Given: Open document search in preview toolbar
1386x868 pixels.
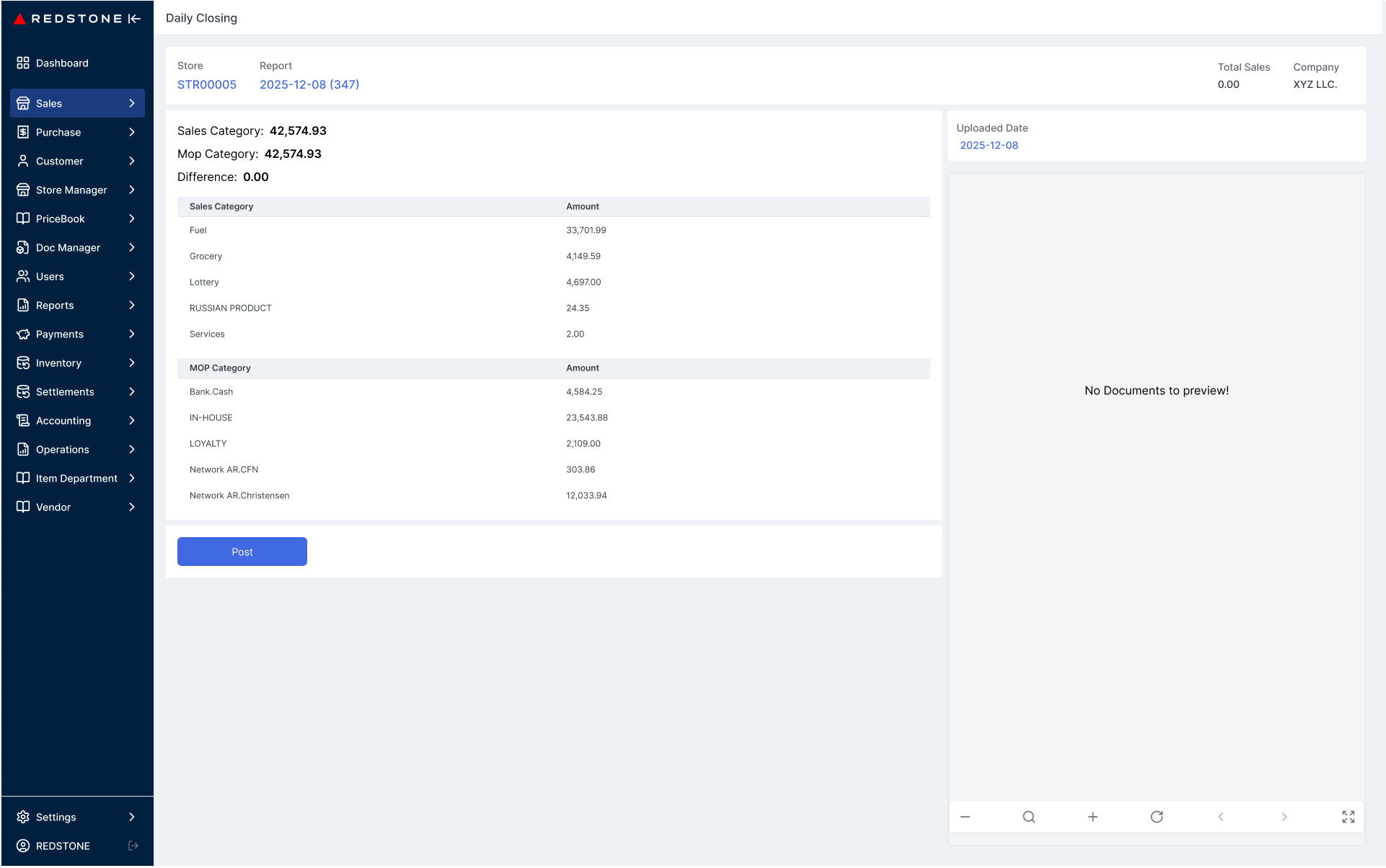Looking at the screenshot, I should [1029, 816].
